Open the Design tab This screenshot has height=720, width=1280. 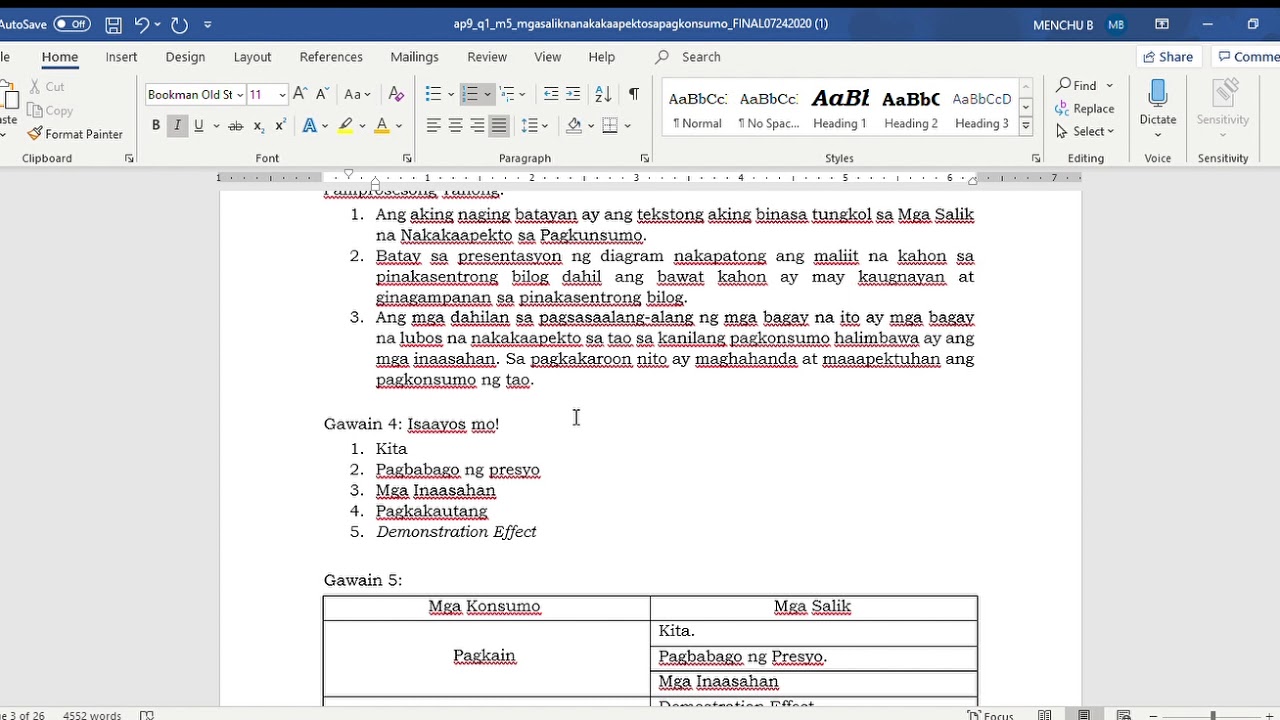[x=185, y=57]
